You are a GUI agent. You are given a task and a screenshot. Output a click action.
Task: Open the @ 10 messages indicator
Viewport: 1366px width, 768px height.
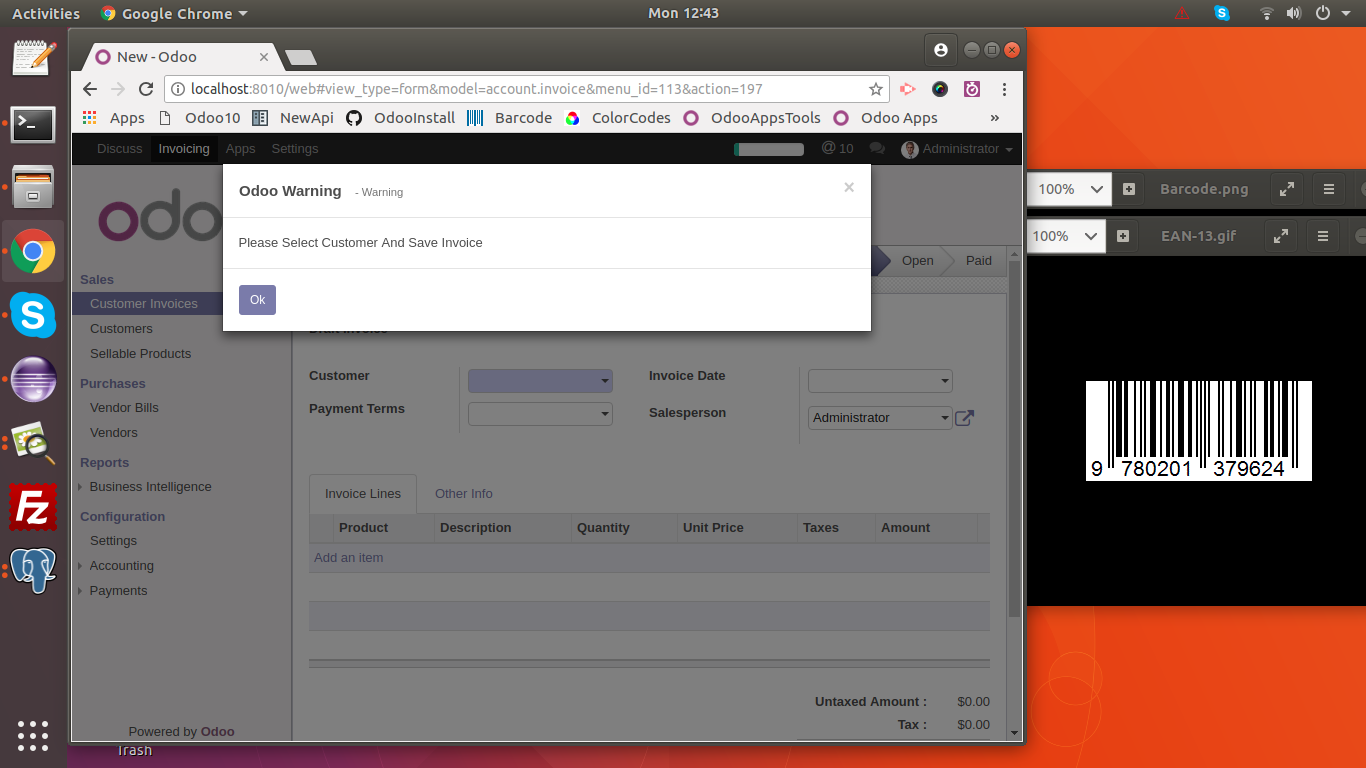click(837, 148)
